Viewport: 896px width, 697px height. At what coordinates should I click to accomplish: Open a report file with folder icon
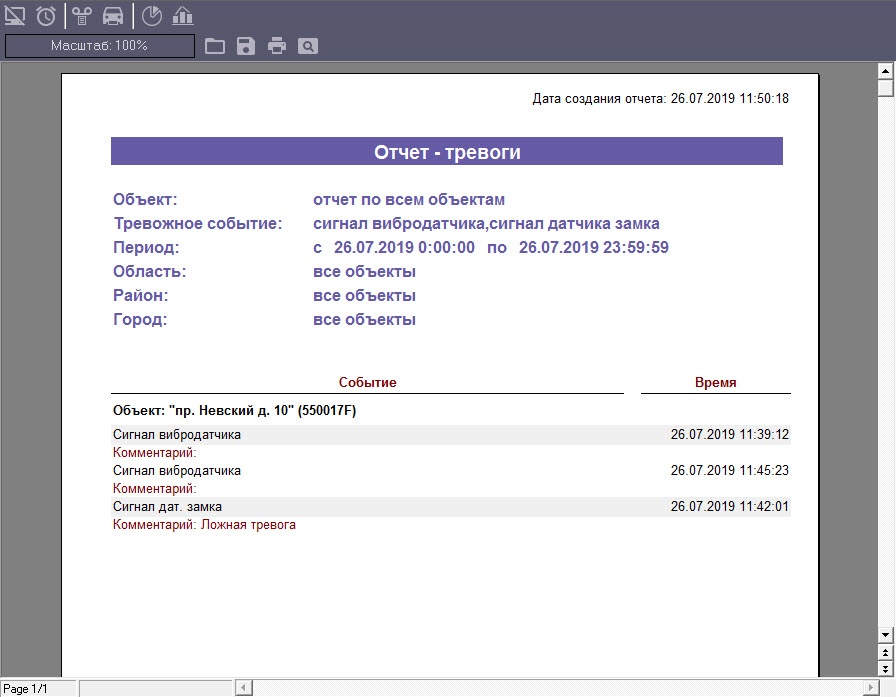click(214, 46)
